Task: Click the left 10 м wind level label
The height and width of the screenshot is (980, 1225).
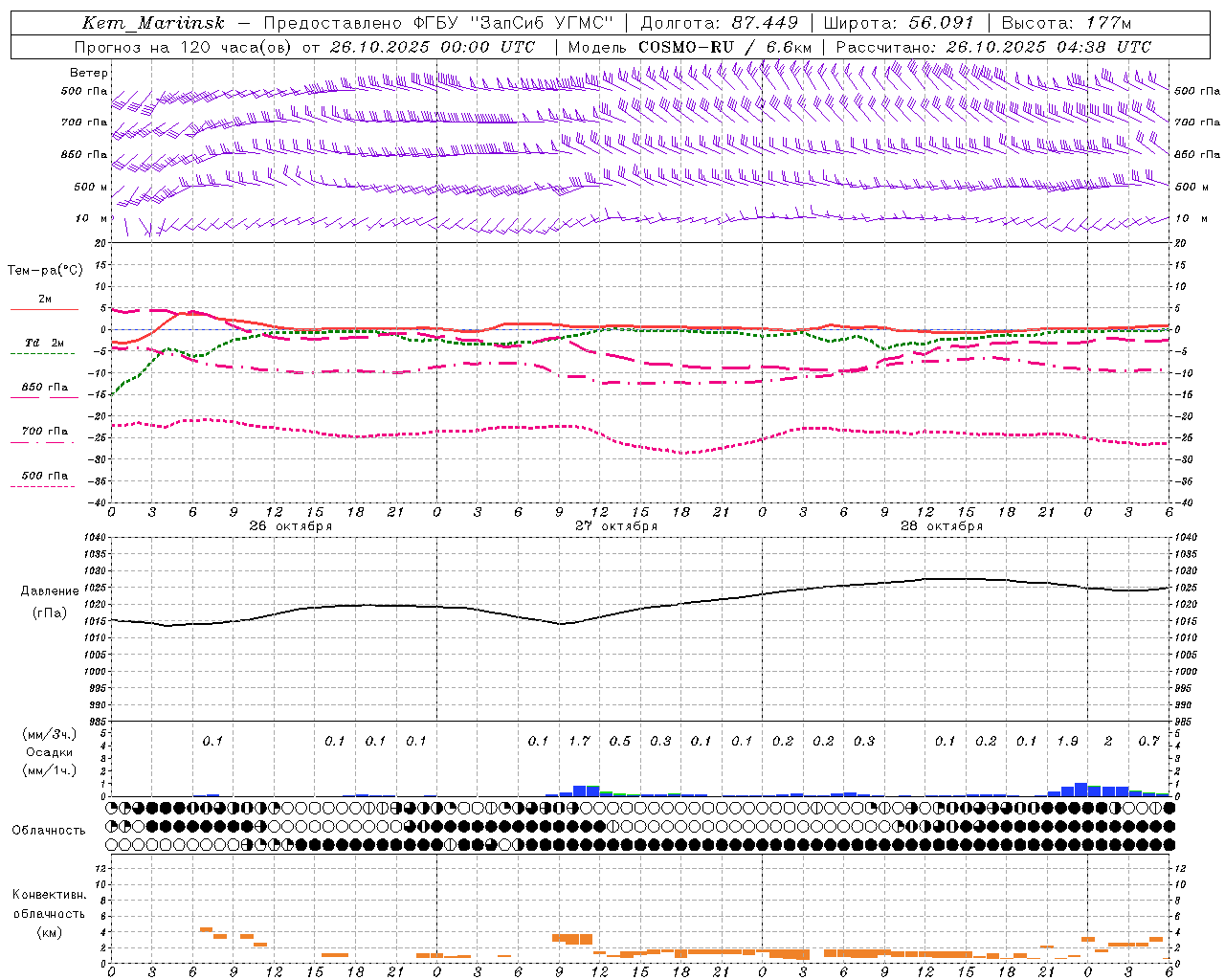Action: 92,218
